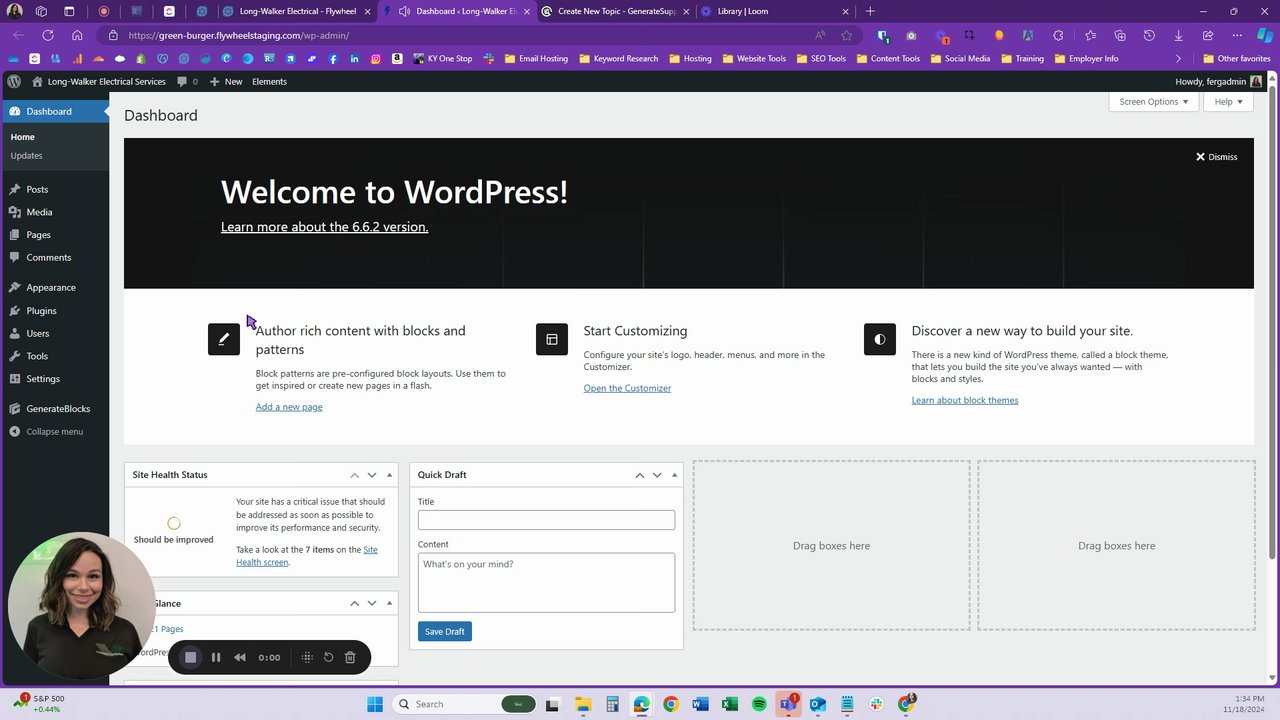This screenshot has height=720, width=1280.
Task: Delete the Loom recording with trash icon
Action: pyautogui.click(x=350, y=657)
